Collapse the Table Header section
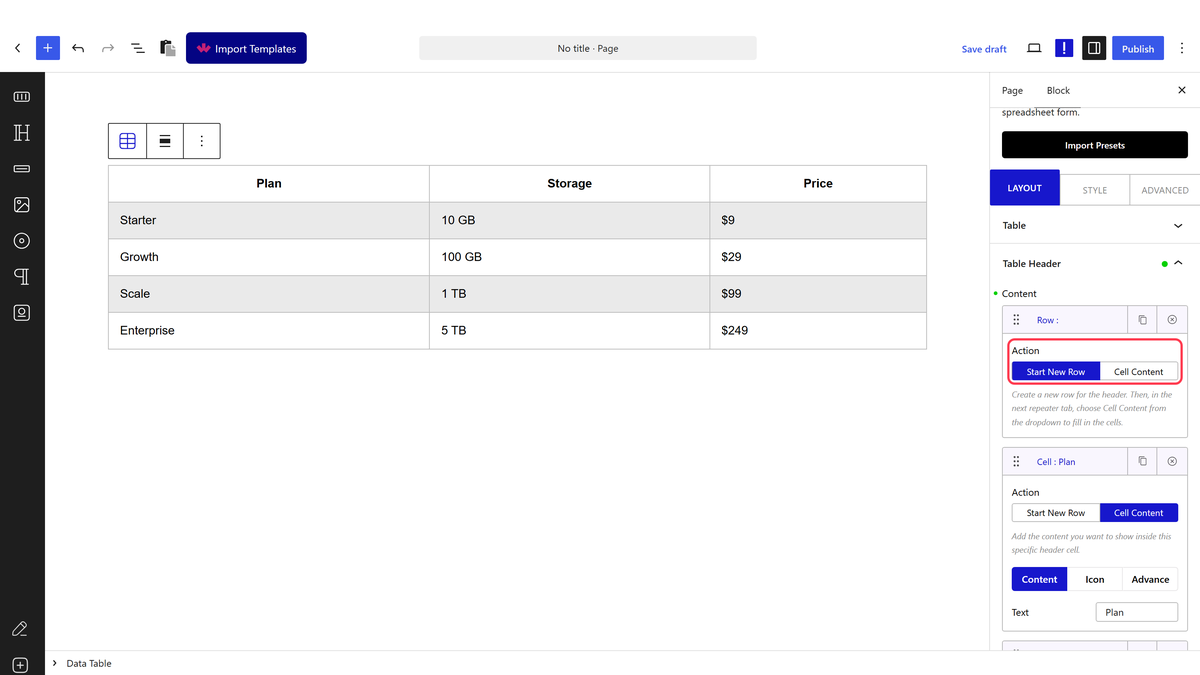1200x675 pixels. coord(1095,264)
